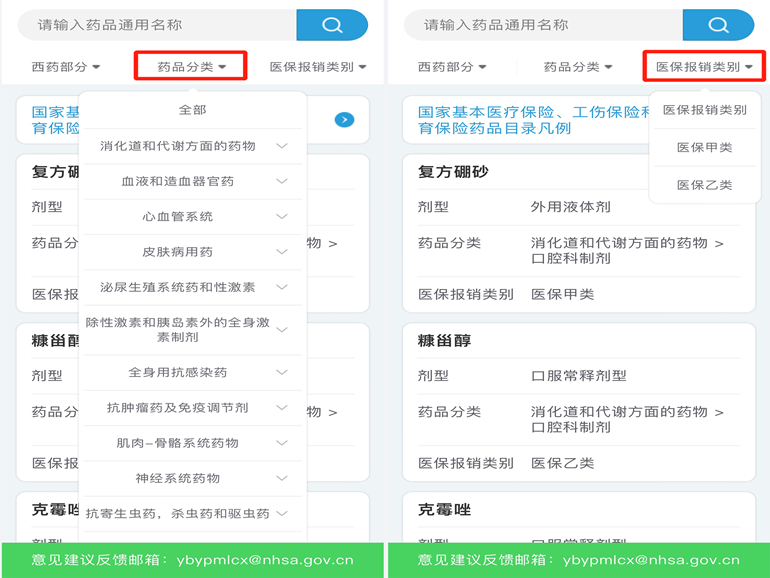Select 泌尿生殖系统药和性激素 category
This screenshot has width=770, height=578.
tap(177, 287)
